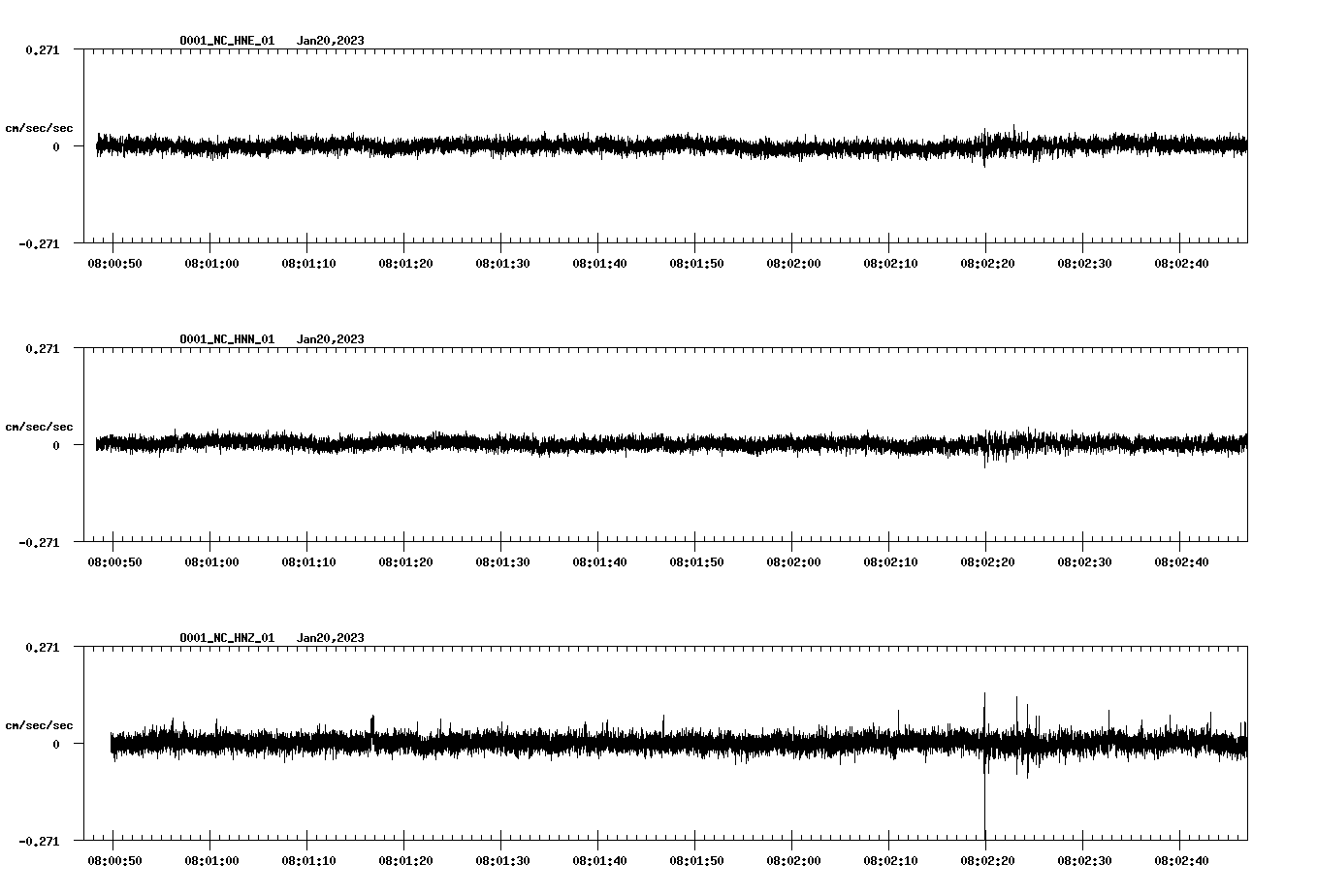Viewport: 1317px width, 896px height.
Task: Select the Jan20,2023 date on HNE plot
Action: coord(331,41)
